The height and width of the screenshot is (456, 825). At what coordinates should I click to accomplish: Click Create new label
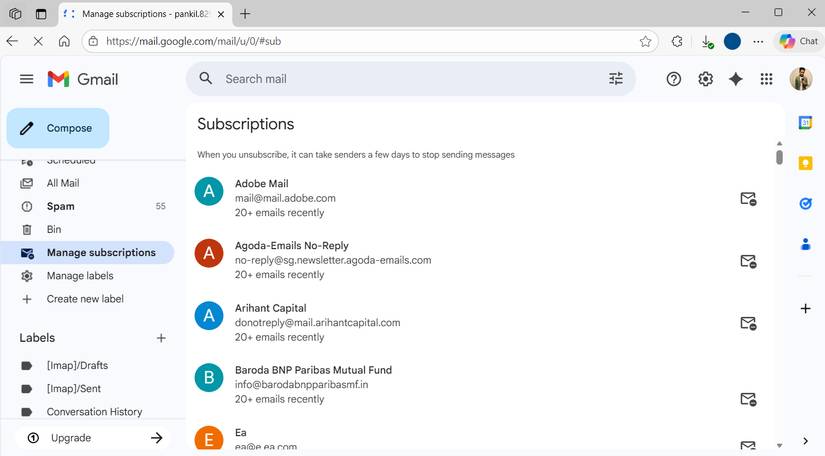tap(87, 299)
